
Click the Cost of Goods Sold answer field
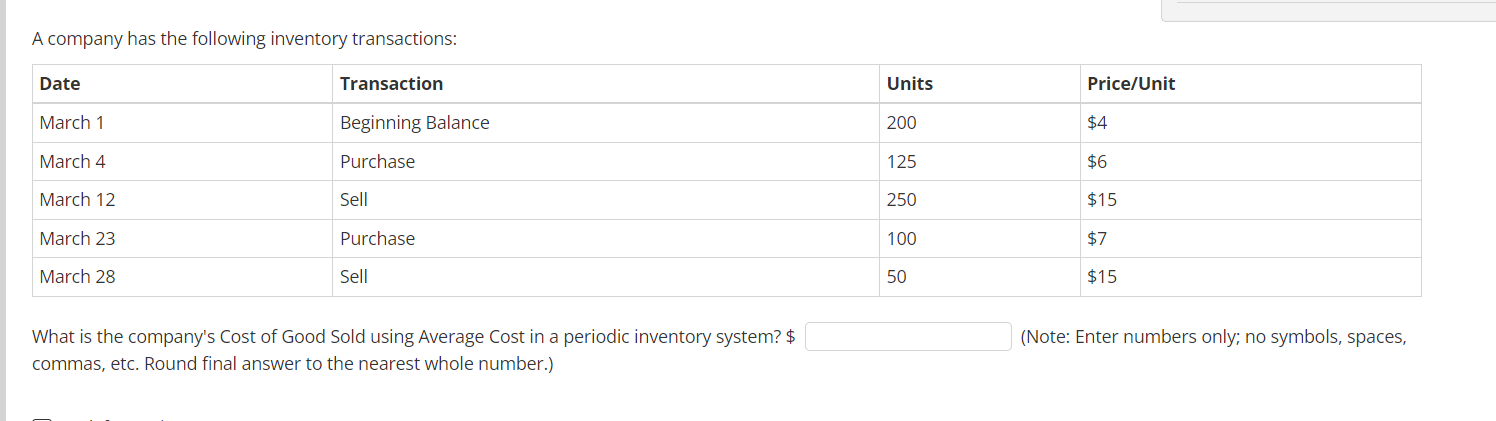point(909,336)
